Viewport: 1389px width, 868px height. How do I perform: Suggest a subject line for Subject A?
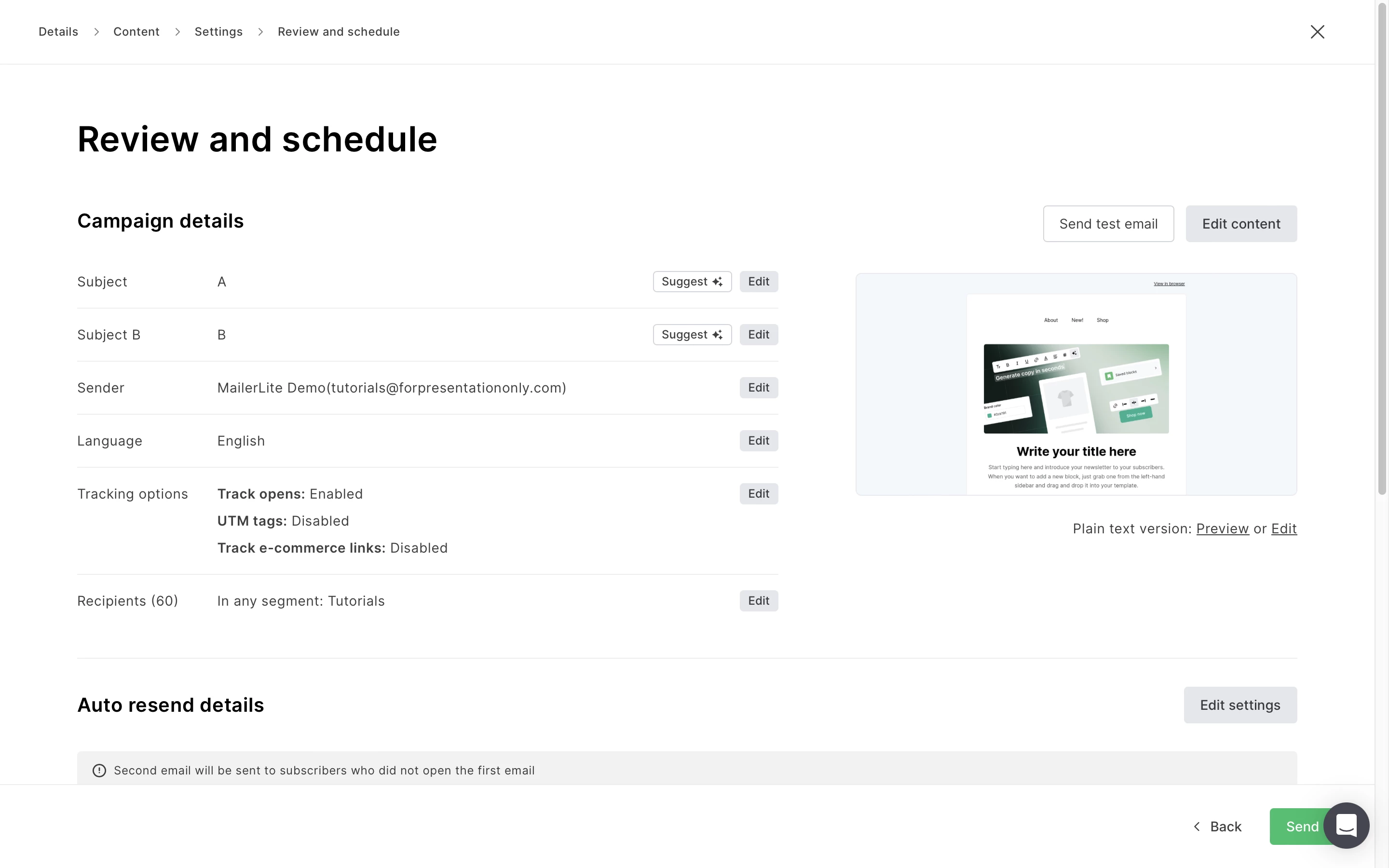click(692, 282)
